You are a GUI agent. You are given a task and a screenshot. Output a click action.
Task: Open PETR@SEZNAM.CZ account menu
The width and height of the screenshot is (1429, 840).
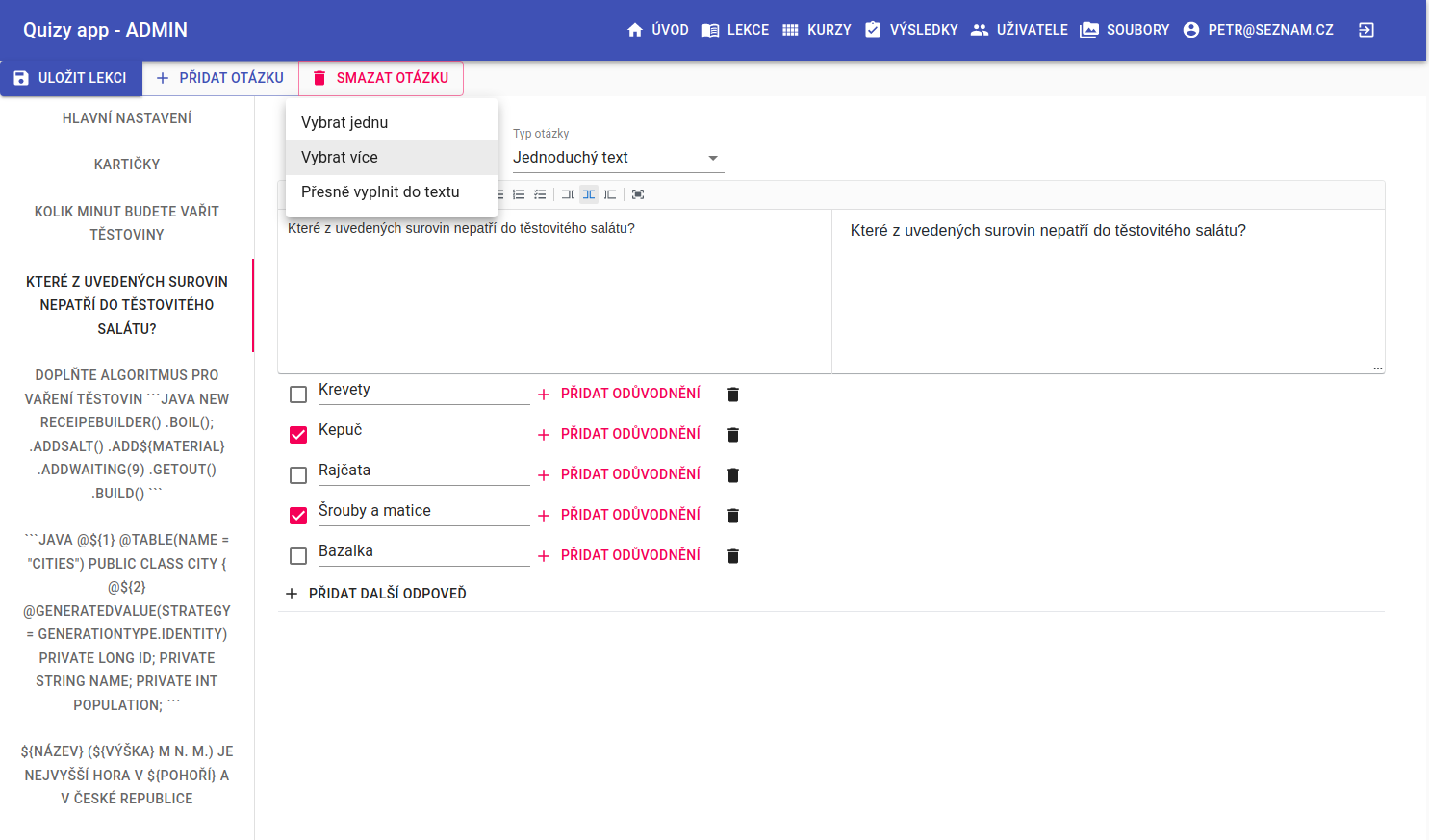click(x=1258, y=30)
